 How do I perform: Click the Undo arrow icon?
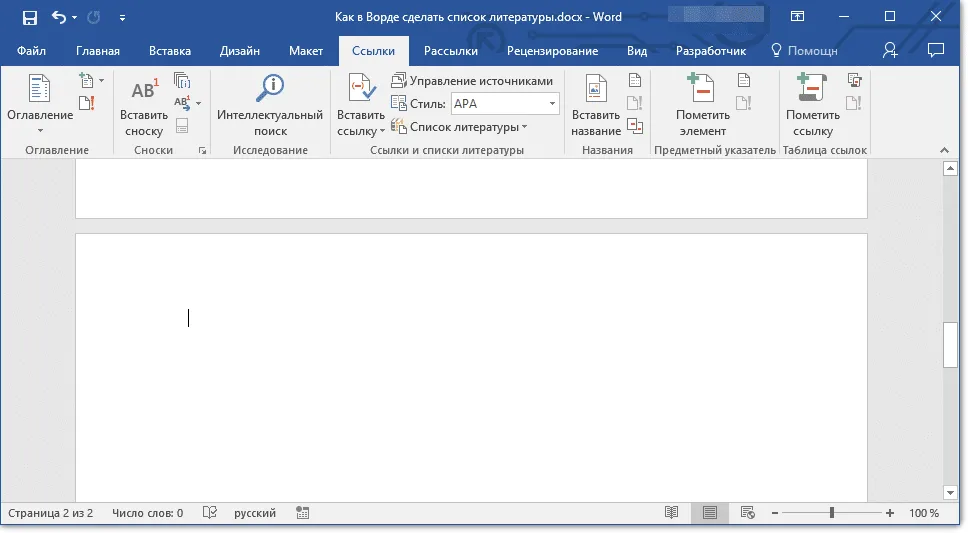(x=59, y=17)
